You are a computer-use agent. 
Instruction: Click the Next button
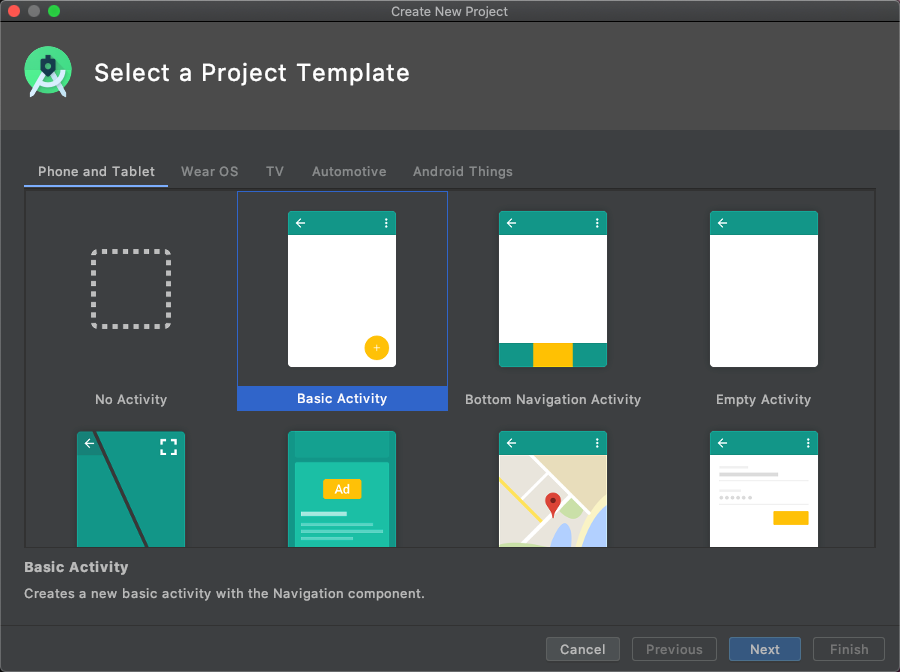[x=765, y=649]
